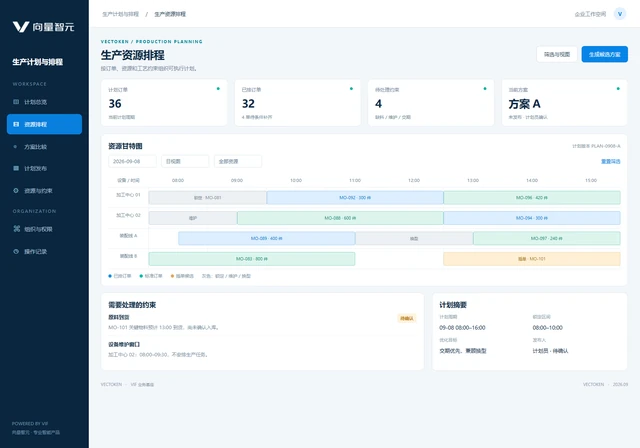
Task: Open the 全部资源 resource dropdown
Action: tap(238, 161)
